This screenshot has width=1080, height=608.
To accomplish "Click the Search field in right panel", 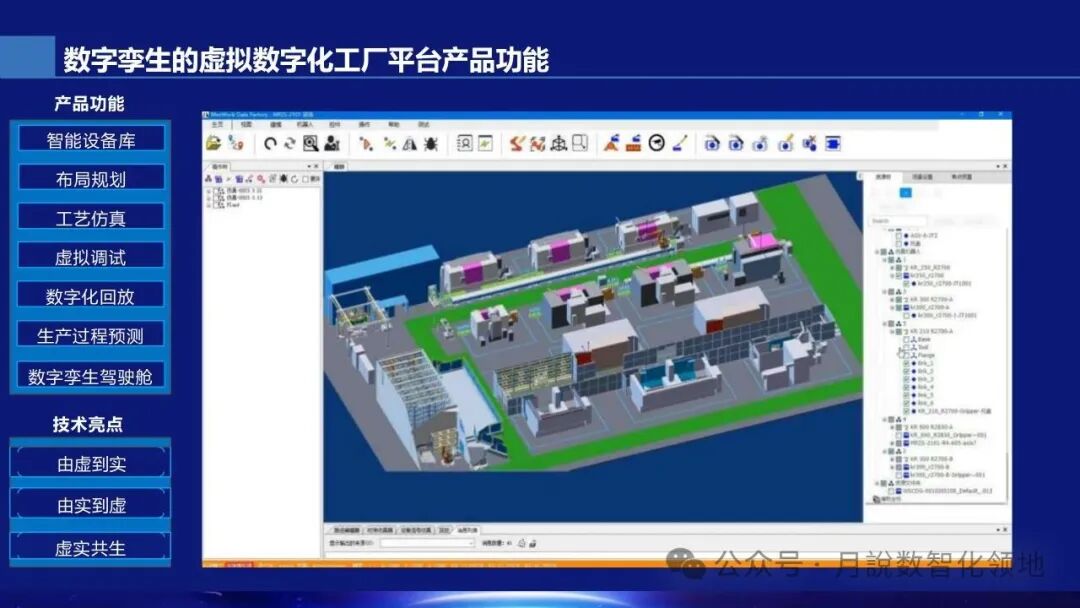I will pyautogui.click(x=897, y=221).
